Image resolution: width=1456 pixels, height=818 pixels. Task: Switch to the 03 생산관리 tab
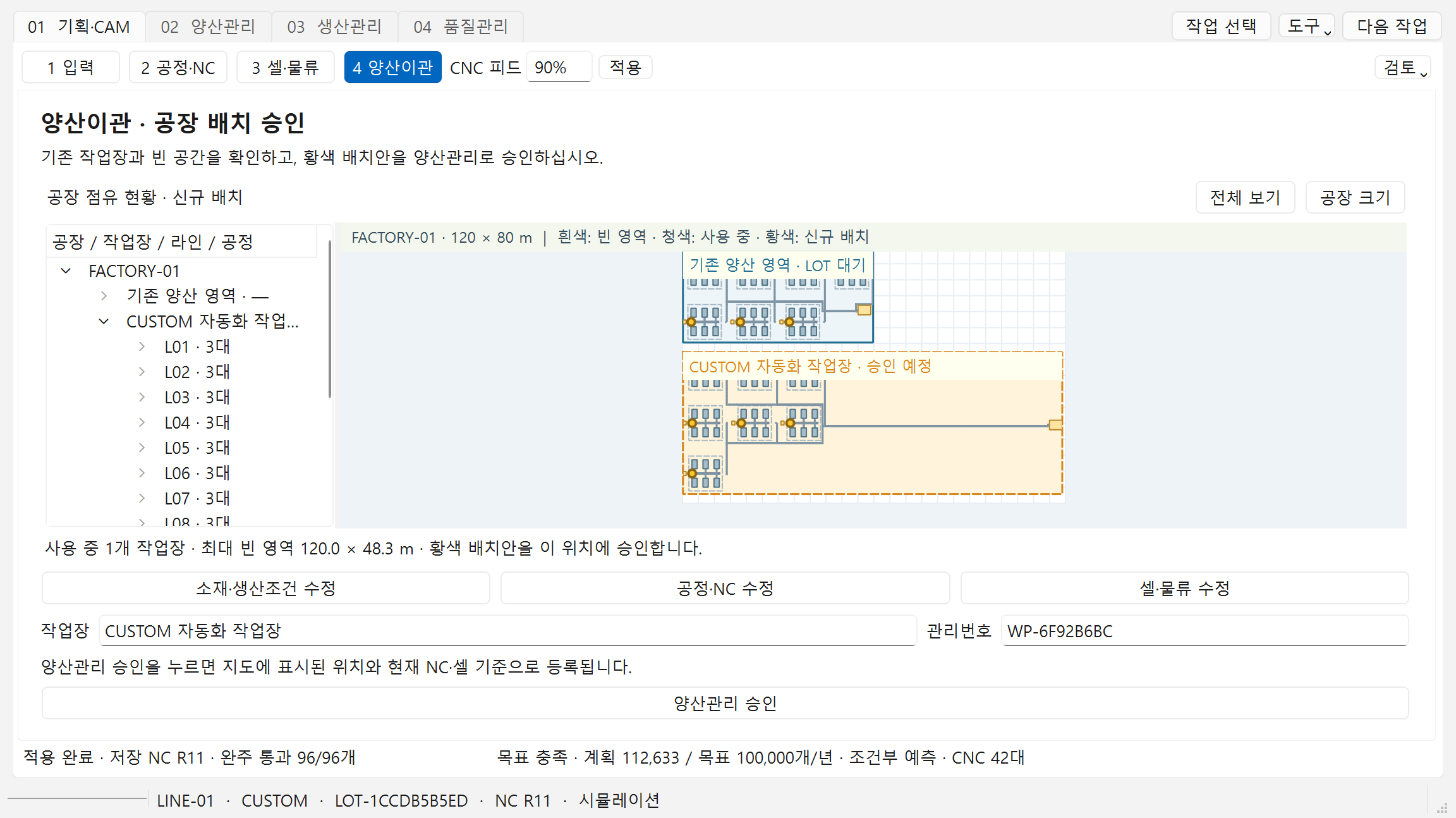point(334,27)
